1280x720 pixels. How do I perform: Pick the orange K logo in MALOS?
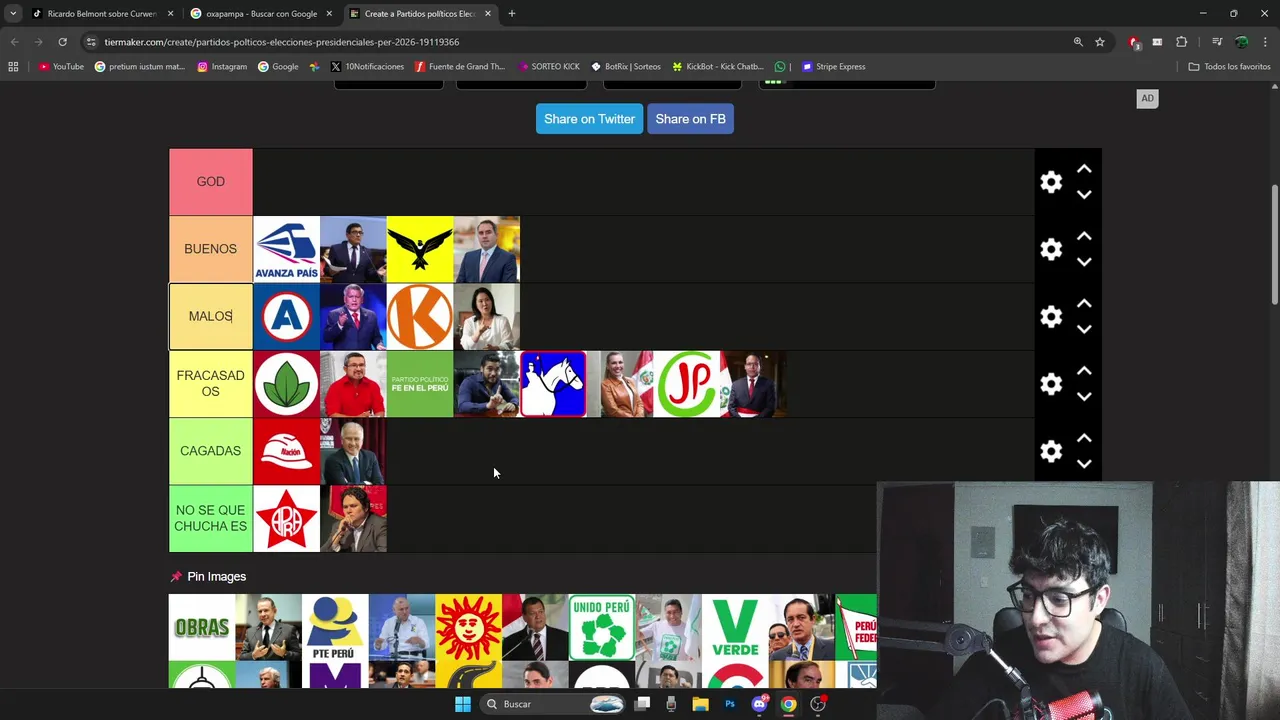[420, 316]
